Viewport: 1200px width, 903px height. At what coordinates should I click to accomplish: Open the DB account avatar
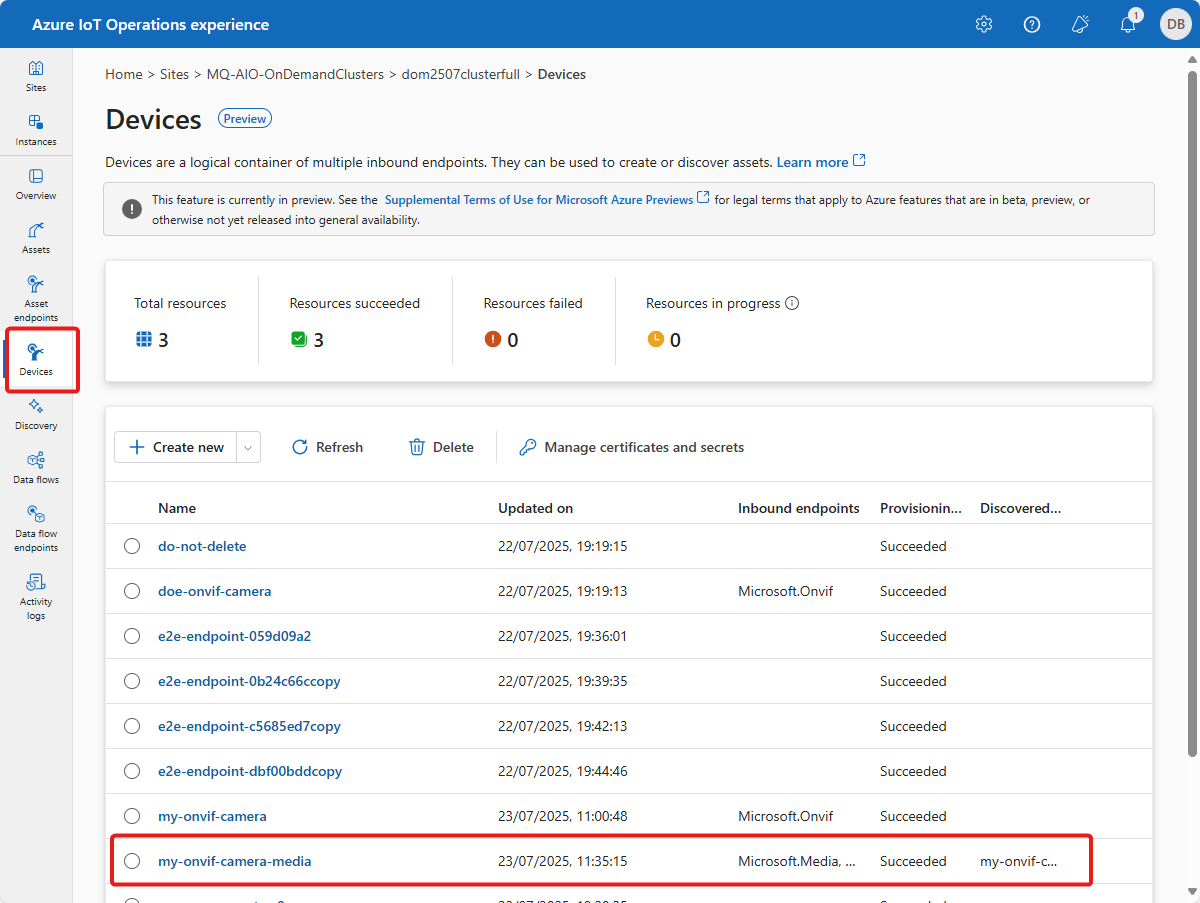point(1175,24)
